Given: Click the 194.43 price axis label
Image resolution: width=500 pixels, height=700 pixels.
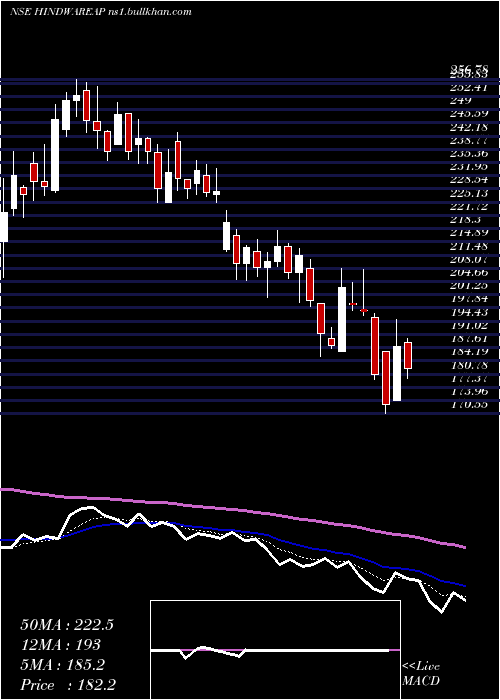Looking at the screenshot, I should (x=468, y=312).
